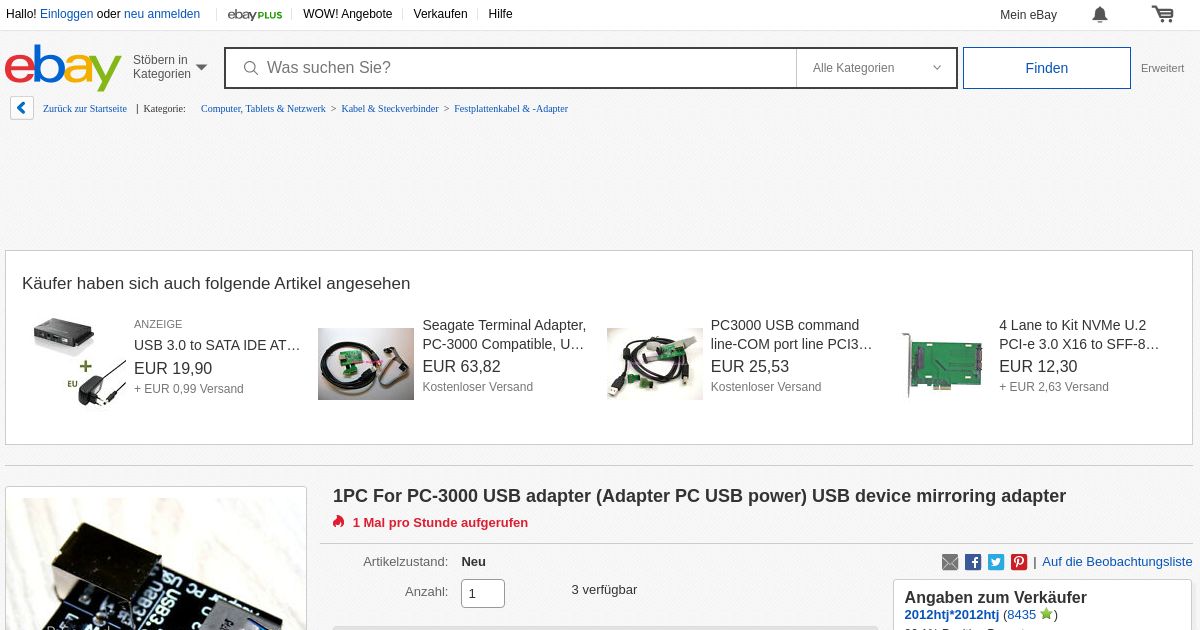Click the blue back arrow button
1200x630 pixels.
click(x=22, y=108)
